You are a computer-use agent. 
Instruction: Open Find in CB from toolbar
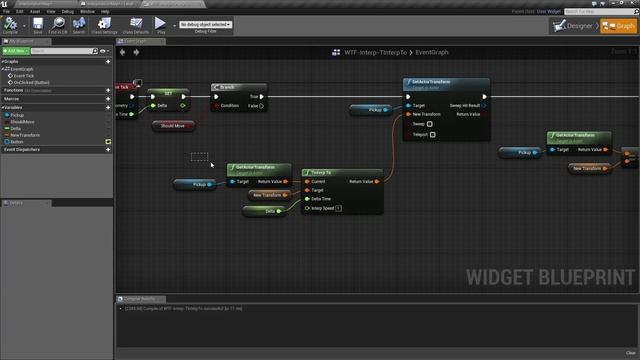58,25
